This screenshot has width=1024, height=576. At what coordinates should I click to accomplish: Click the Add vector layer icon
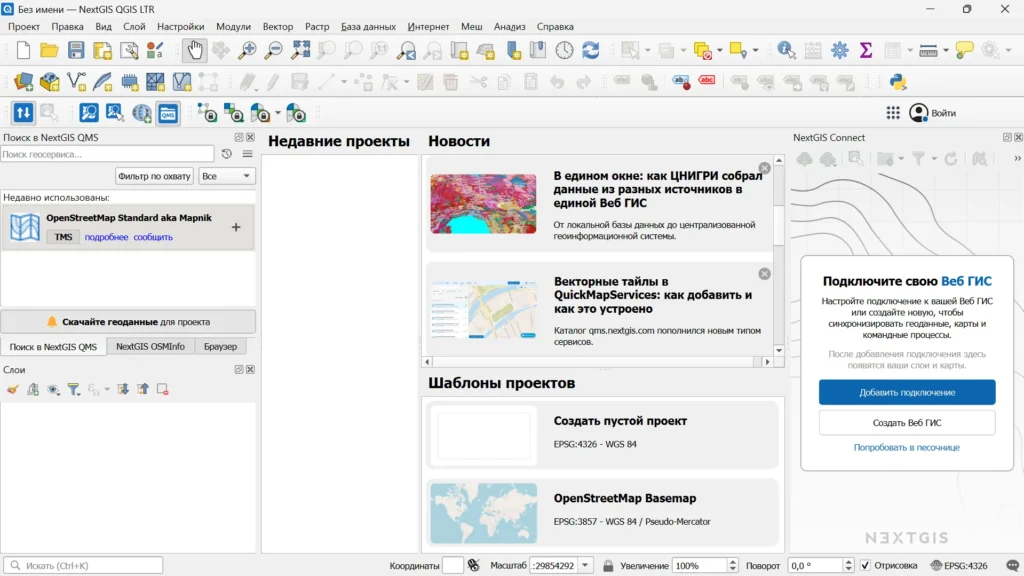click(76, 82)
